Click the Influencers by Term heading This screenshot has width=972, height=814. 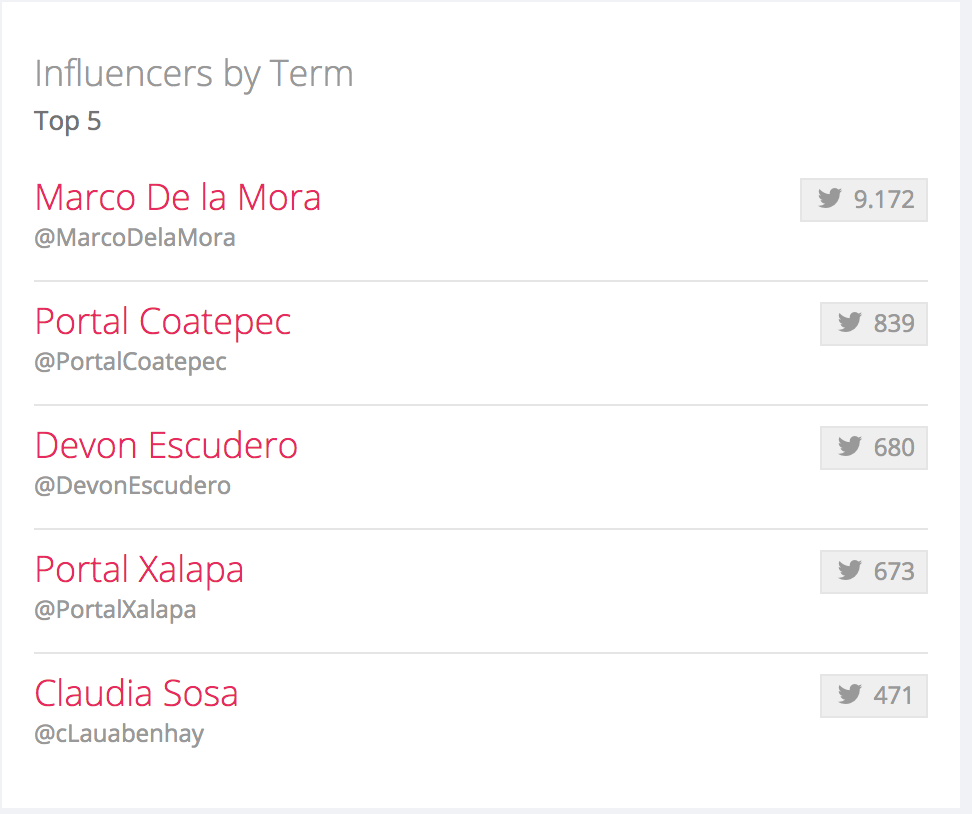(x=194, y=74)
